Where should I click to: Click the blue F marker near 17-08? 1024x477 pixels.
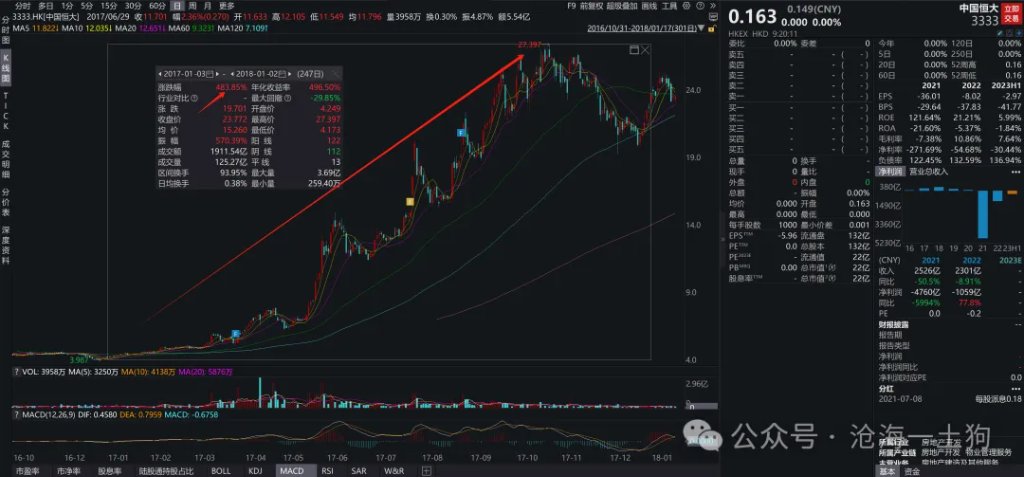pyautogui.click(x=460, y=133)
